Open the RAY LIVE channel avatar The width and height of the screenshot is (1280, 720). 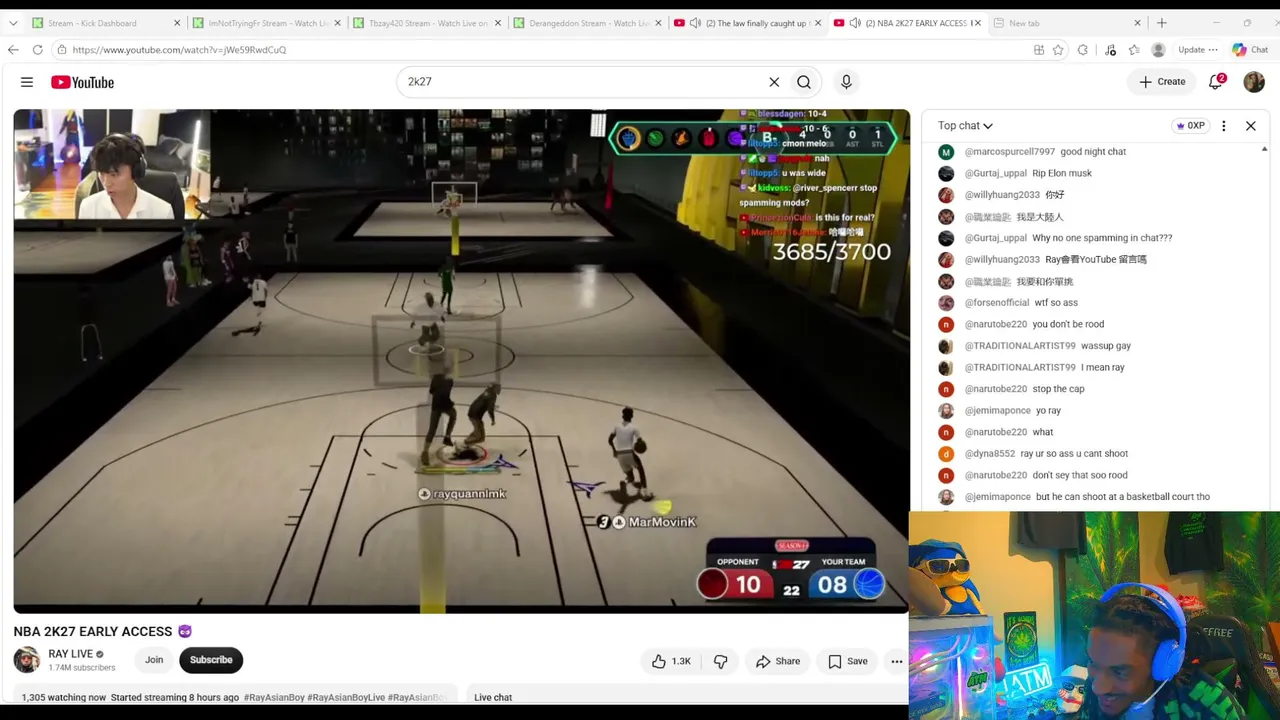pos(27,660)
